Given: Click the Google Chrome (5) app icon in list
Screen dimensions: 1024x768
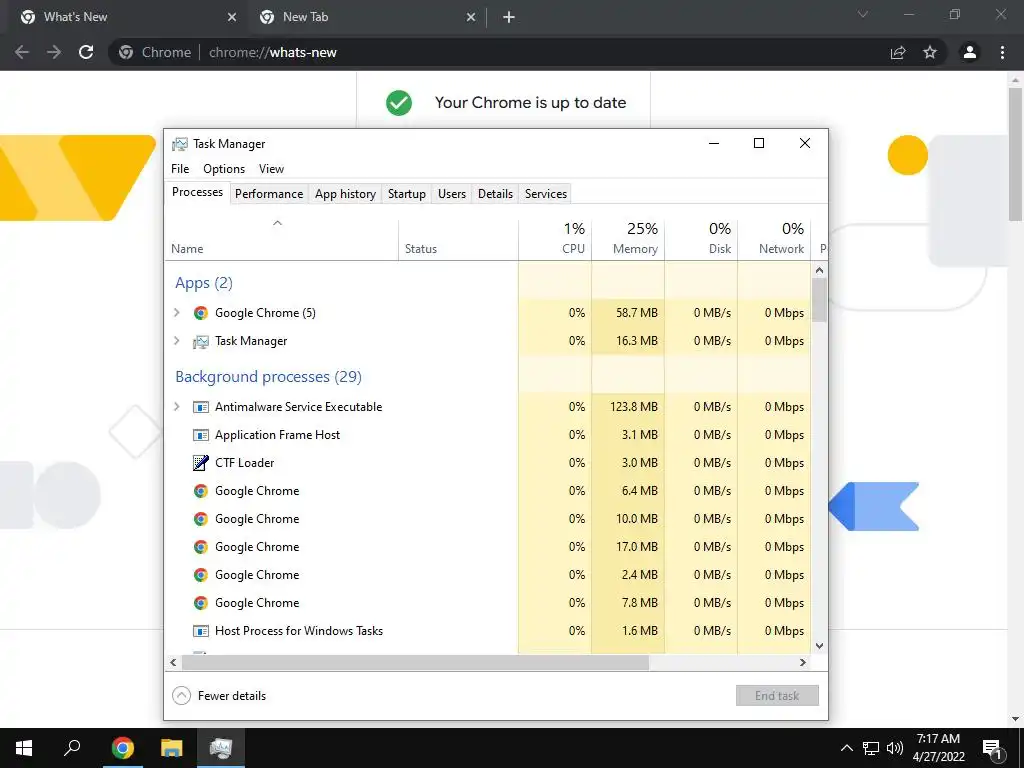Looking at the screenshot, I should coord(200,313).
